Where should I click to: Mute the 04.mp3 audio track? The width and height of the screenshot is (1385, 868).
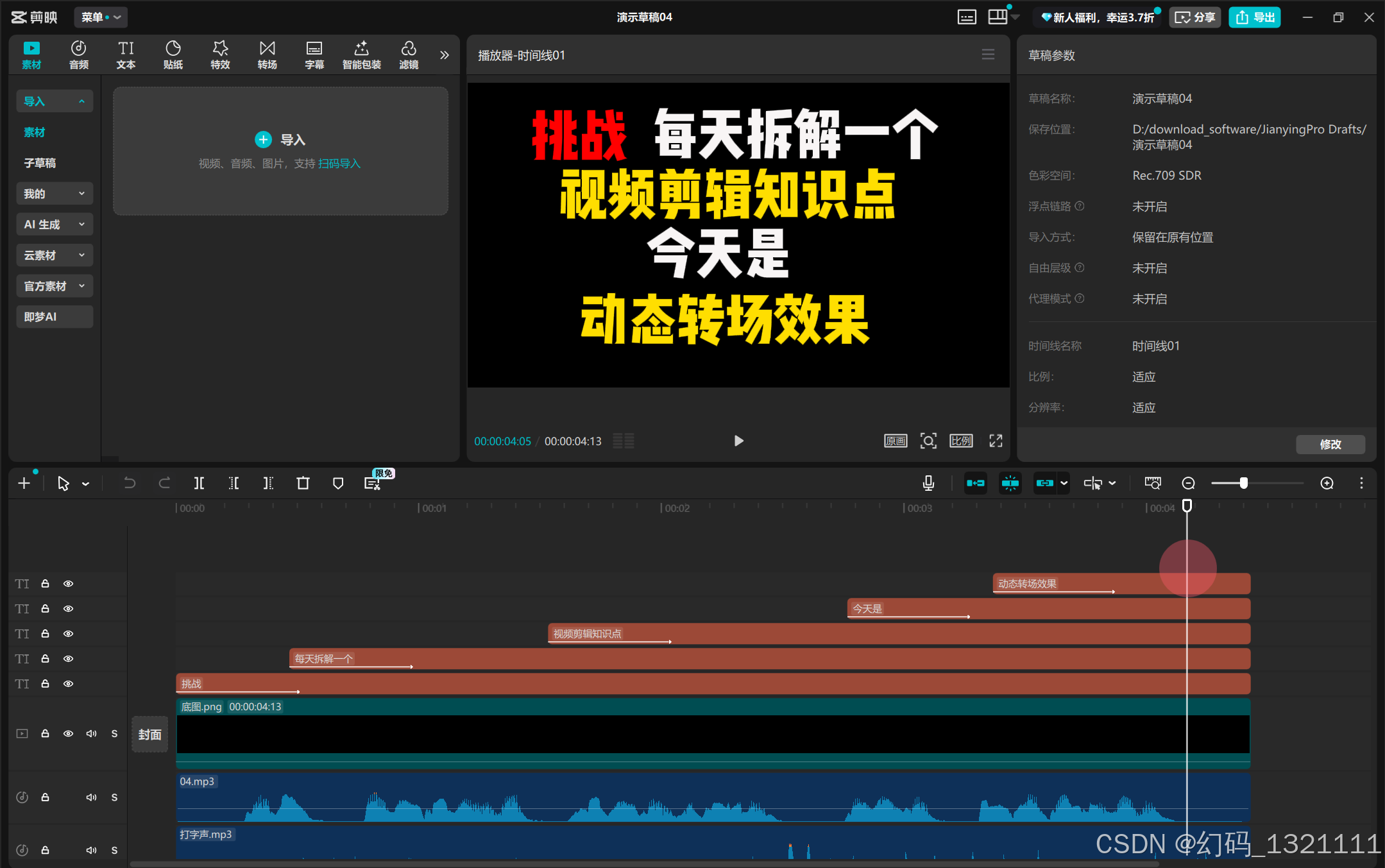pos(91,797)
